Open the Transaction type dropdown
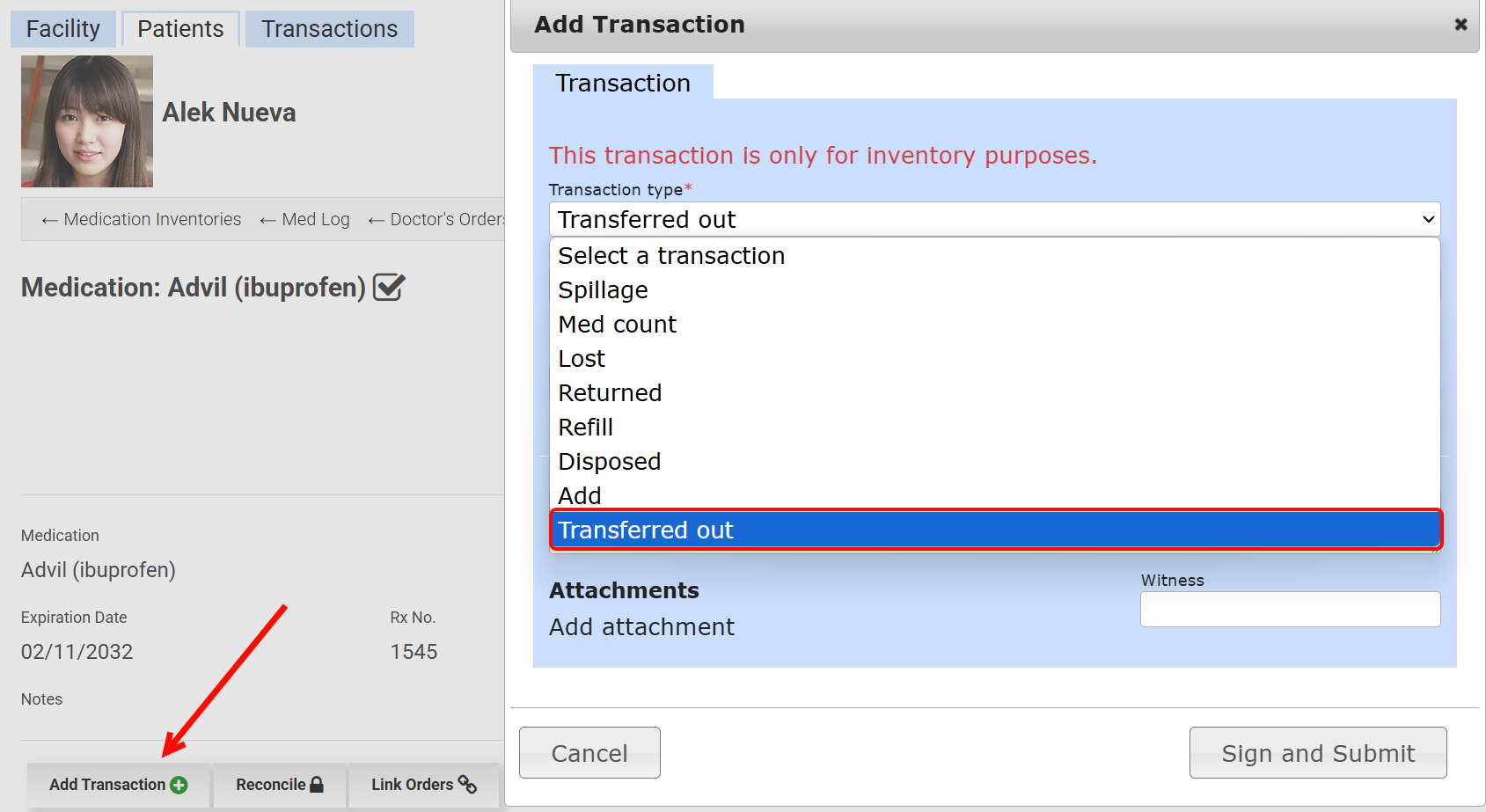The width and height of the screenshot is (1486, 812). click(994, 219)
